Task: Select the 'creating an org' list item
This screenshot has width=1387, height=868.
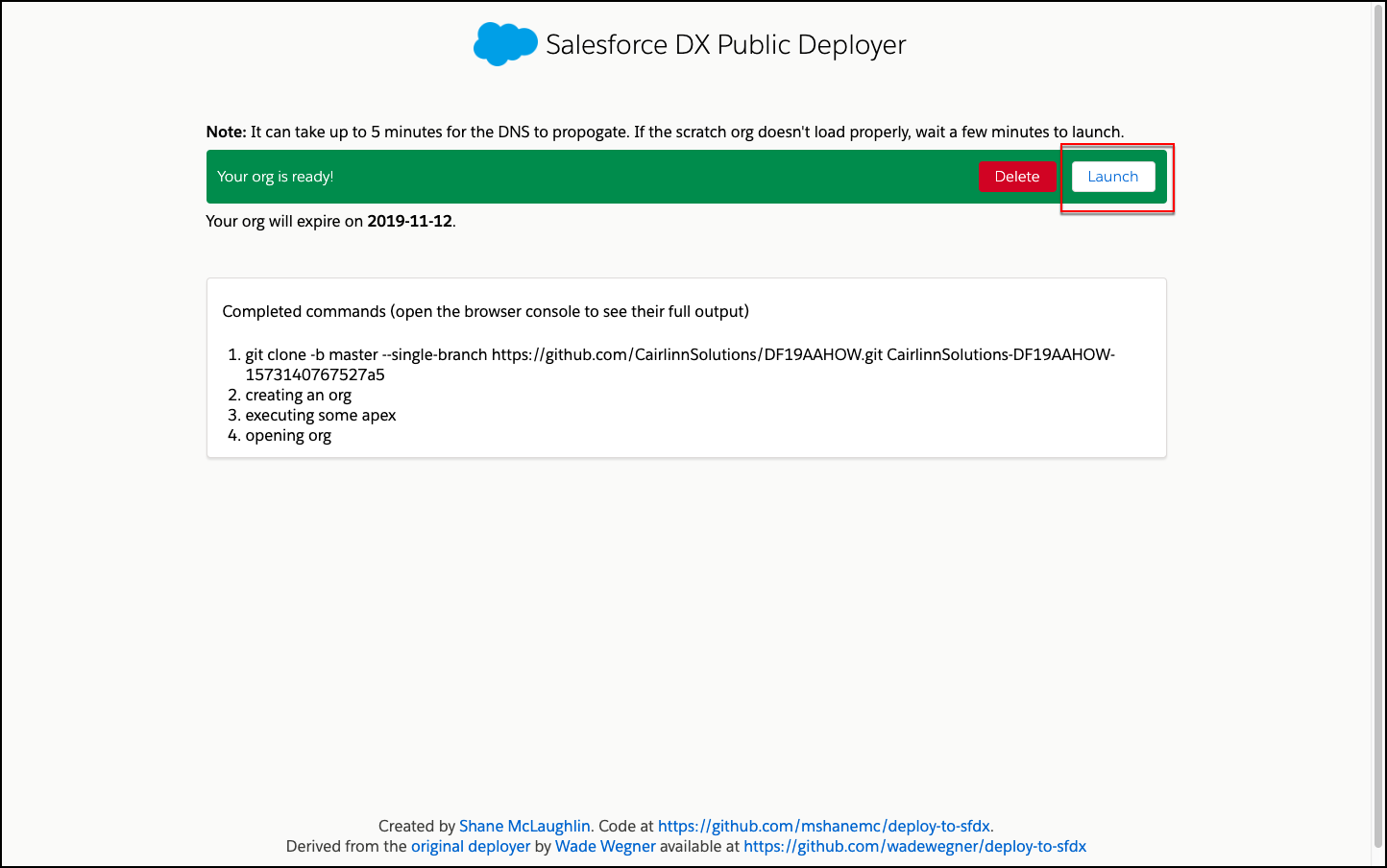Action: (x=299, y=396)
